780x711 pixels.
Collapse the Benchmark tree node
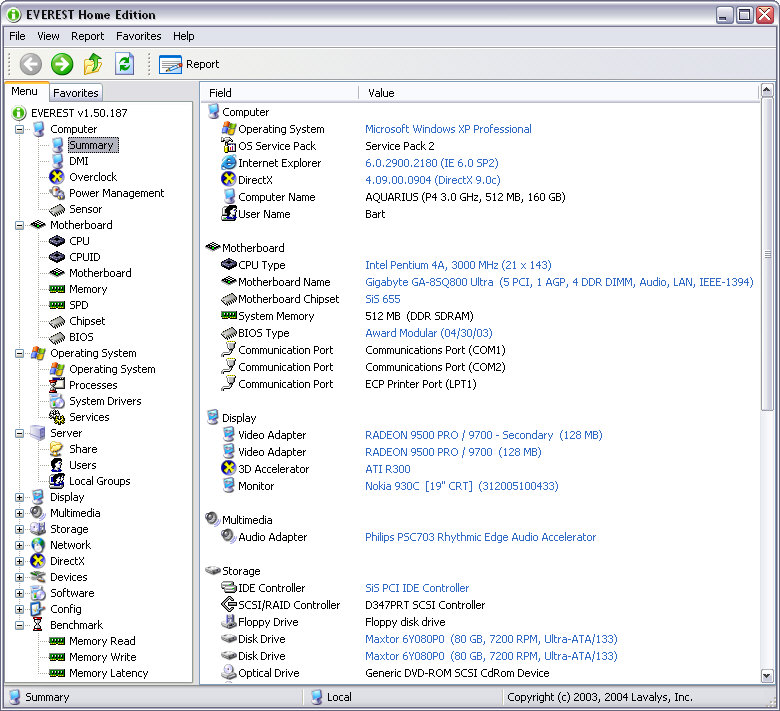pos(19,625)
